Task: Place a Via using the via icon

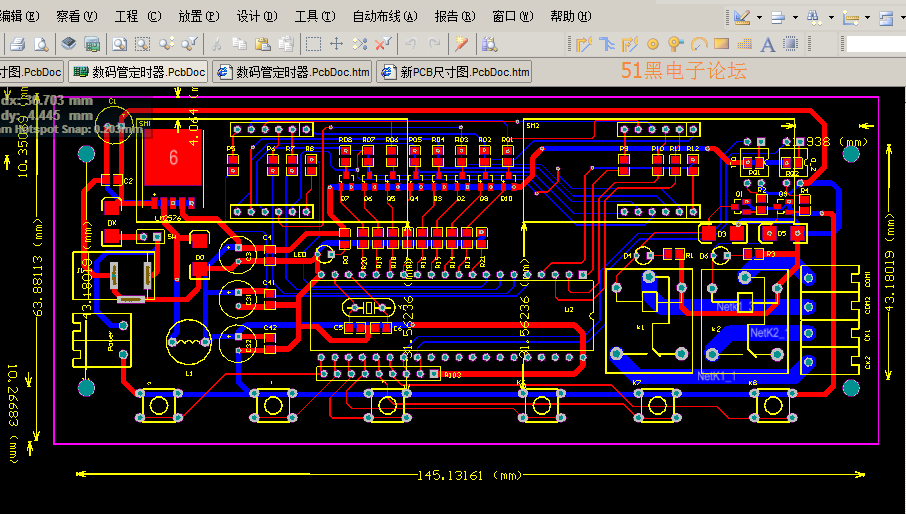Action: click(x=675, y=44)
